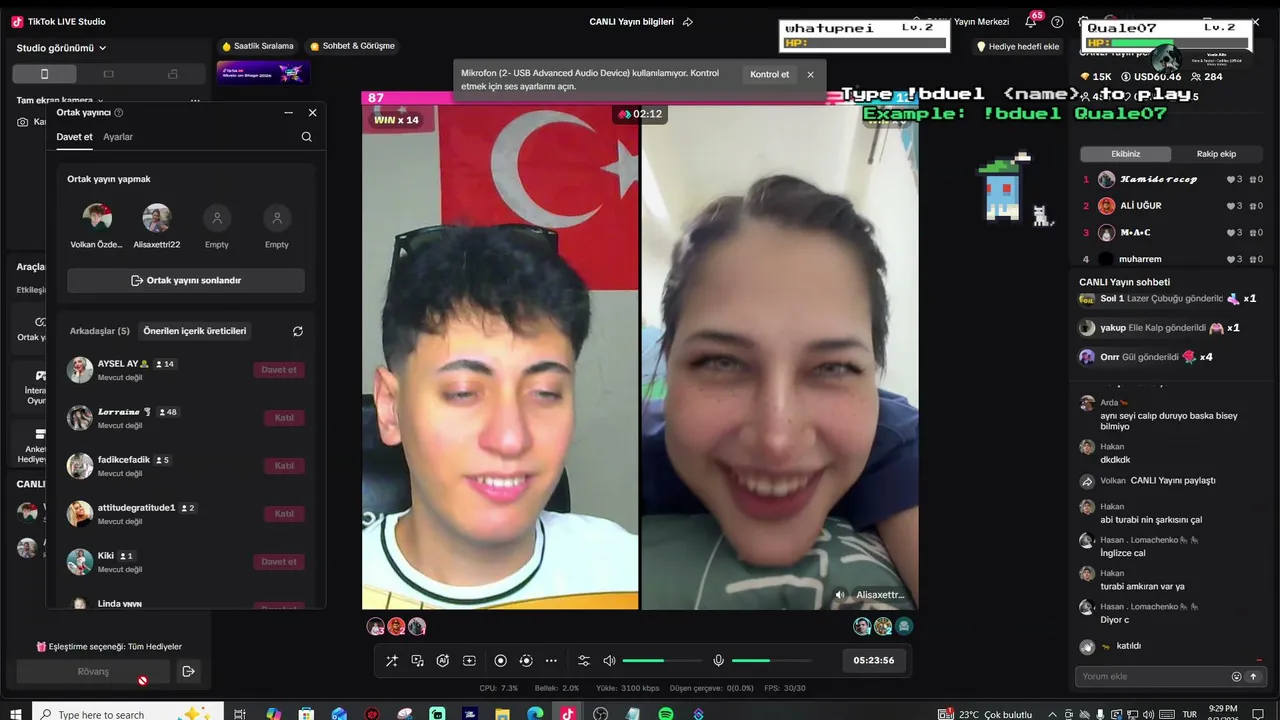
Task: Click the fourth Empty co-host slot
Action: 277,218
